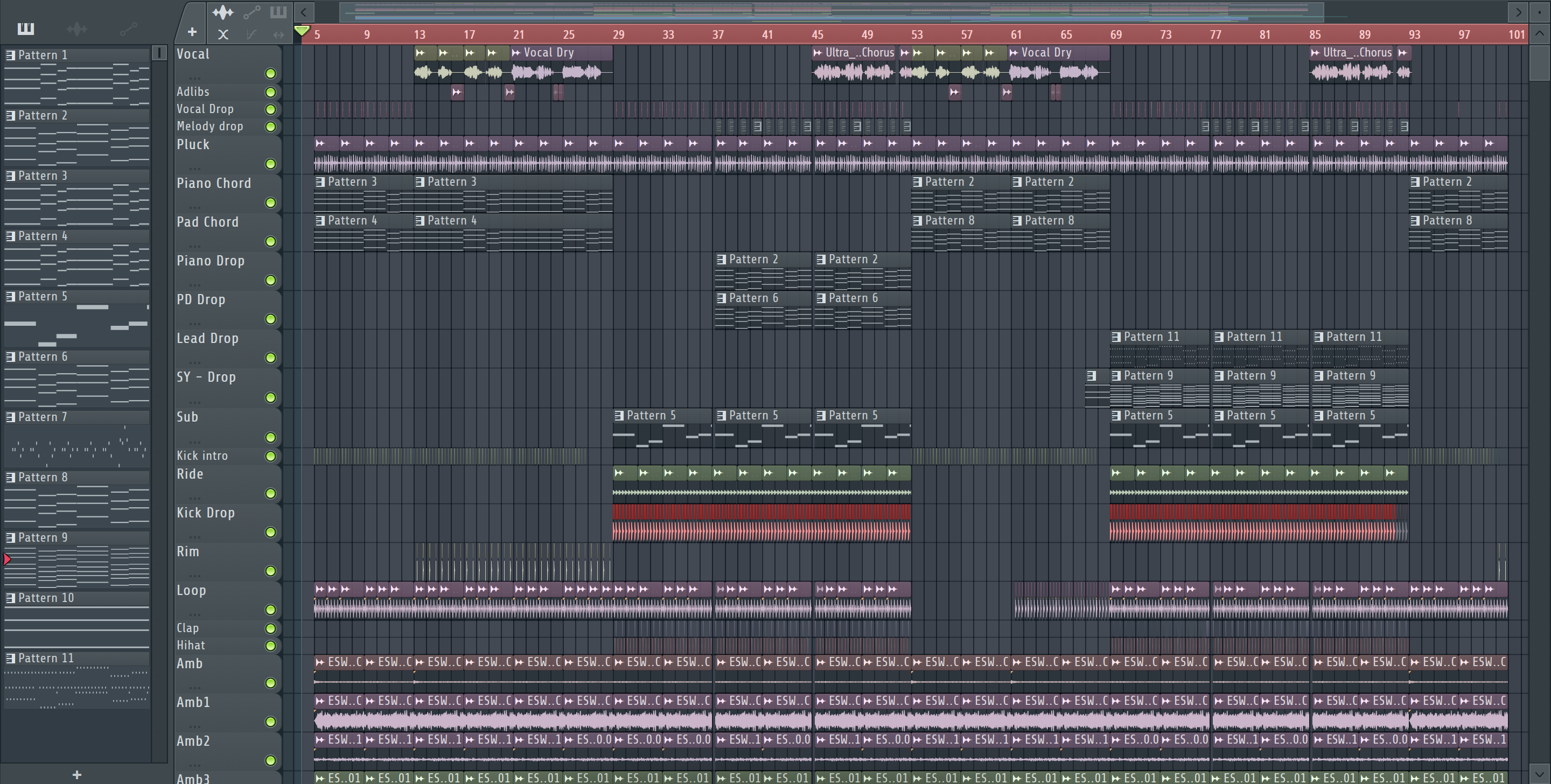
Task: Click the red selected-pattern arrow beside Pattern 9
Action: [6, 559]
